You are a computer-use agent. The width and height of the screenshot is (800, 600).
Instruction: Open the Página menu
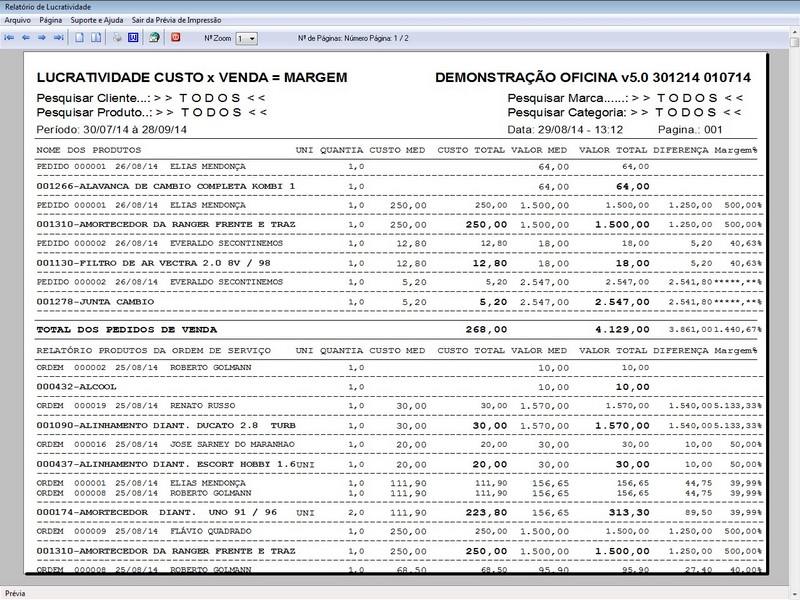[51, 20]
